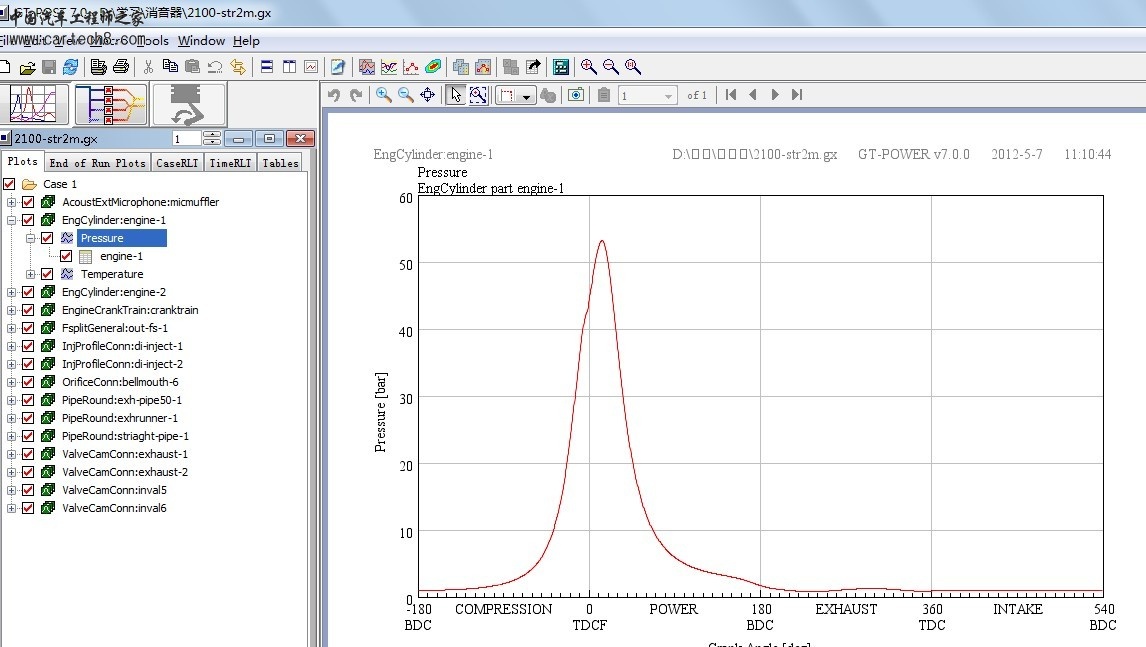Viewport: 1146px width, 647px height.
Task: Collapse the Pressure node
Action: click(x=30, y=238)
